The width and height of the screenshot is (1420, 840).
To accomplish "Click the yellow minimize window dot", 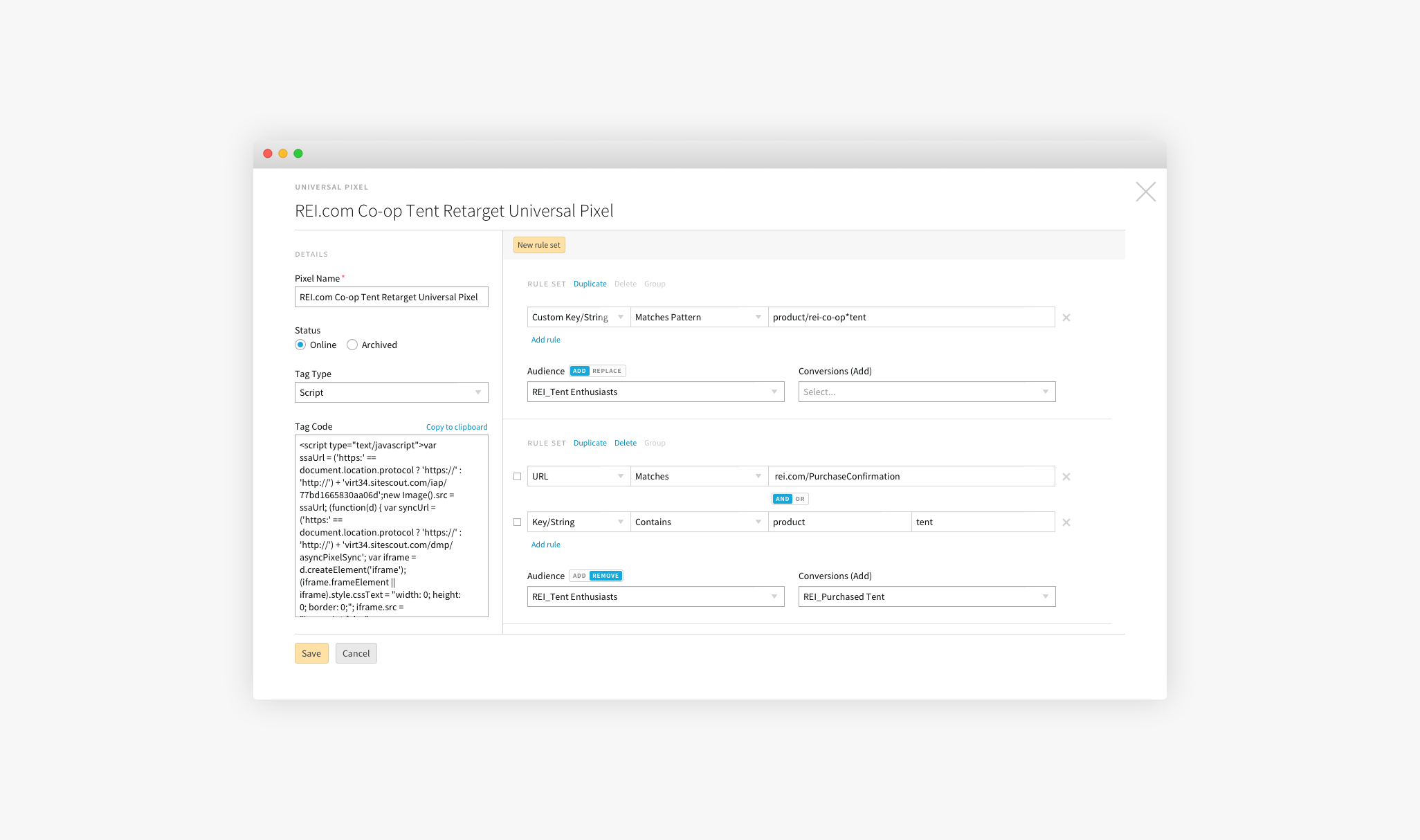I will click(x=283, y=154).
